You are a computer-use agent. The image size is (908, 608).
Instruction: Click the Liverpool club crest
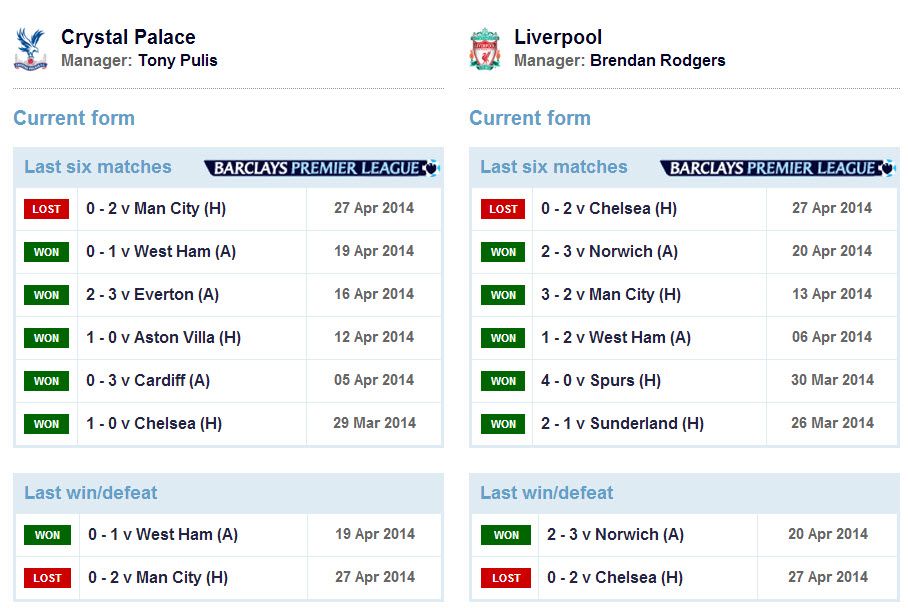click(x=485, y=49)
